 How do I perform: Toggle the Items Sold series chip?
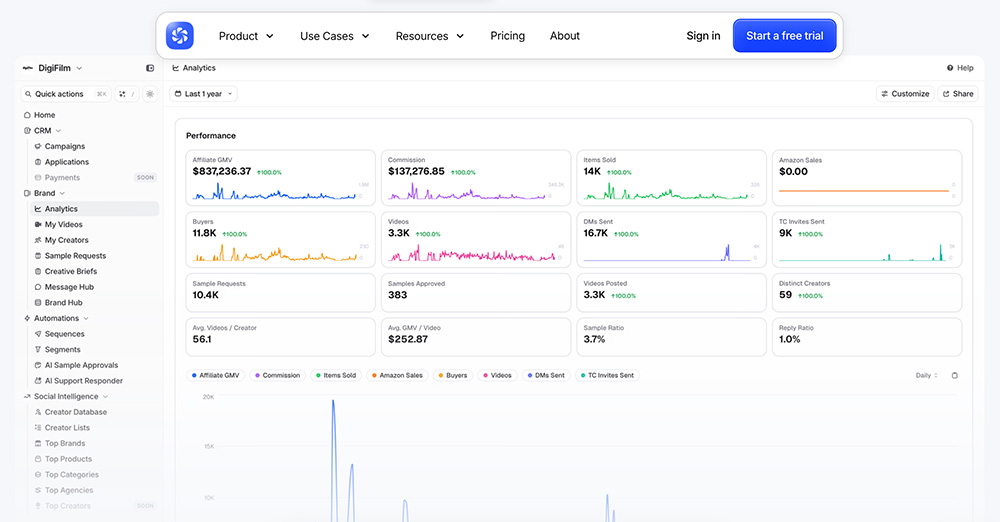tap(335, 375)
